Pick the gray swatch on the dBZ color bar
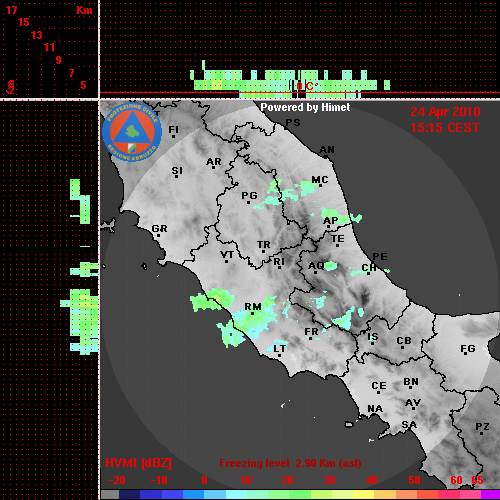 110,495
